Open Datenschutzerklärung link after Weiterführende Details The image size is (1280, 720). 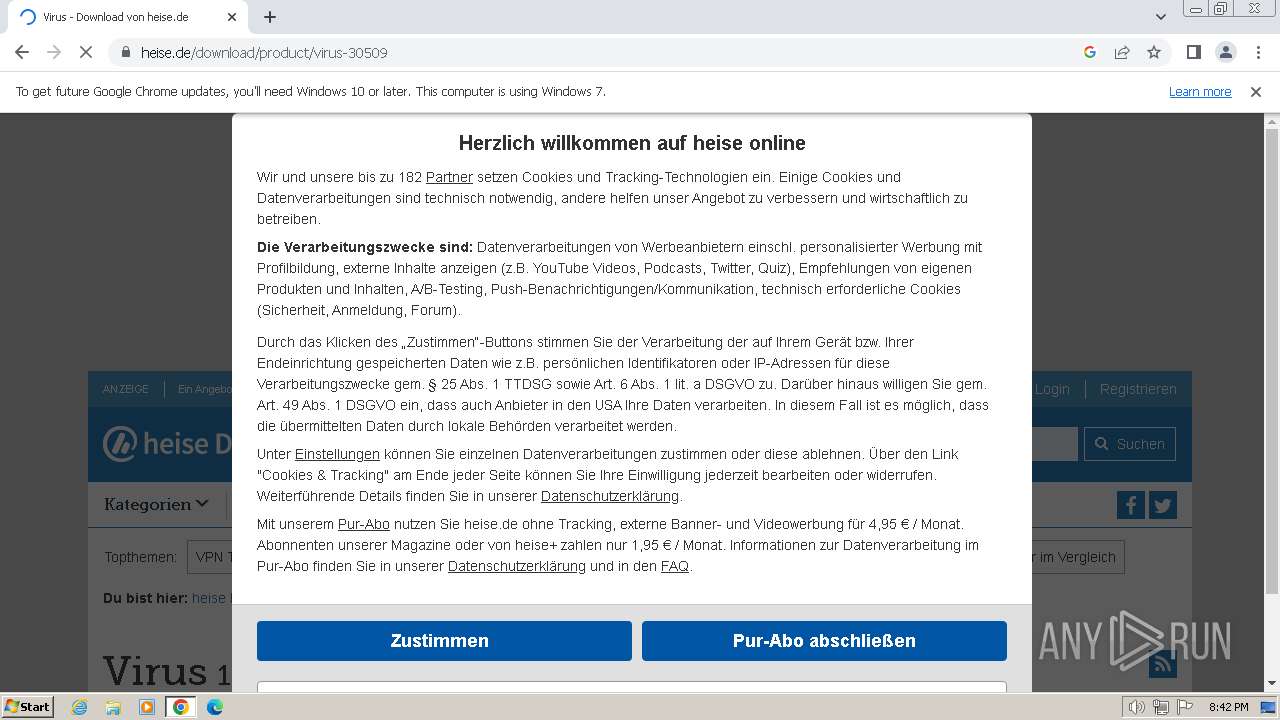pos(610,496)
